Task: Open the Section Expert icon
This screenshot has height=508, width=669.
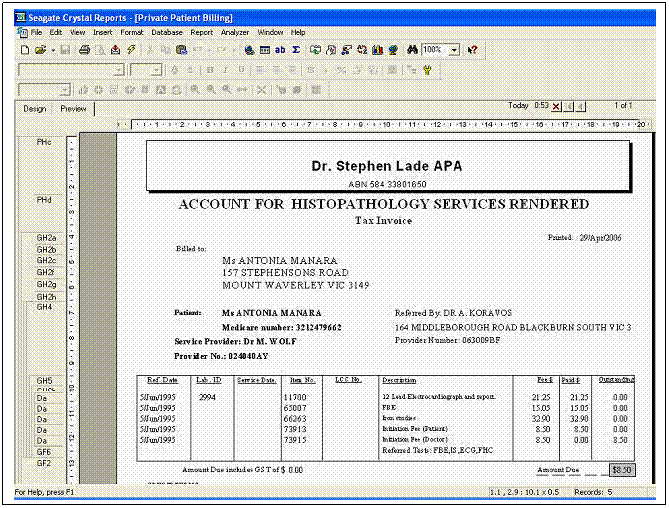Action: point(331,50)
